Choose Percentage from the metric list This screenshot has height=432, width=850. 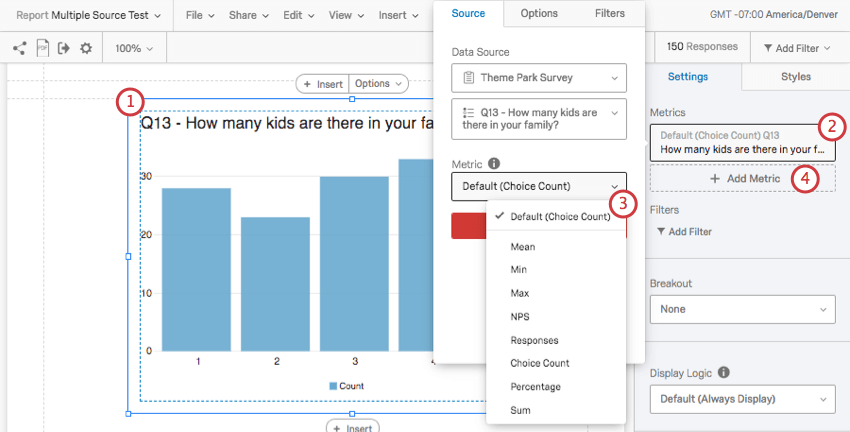[535, 387]
